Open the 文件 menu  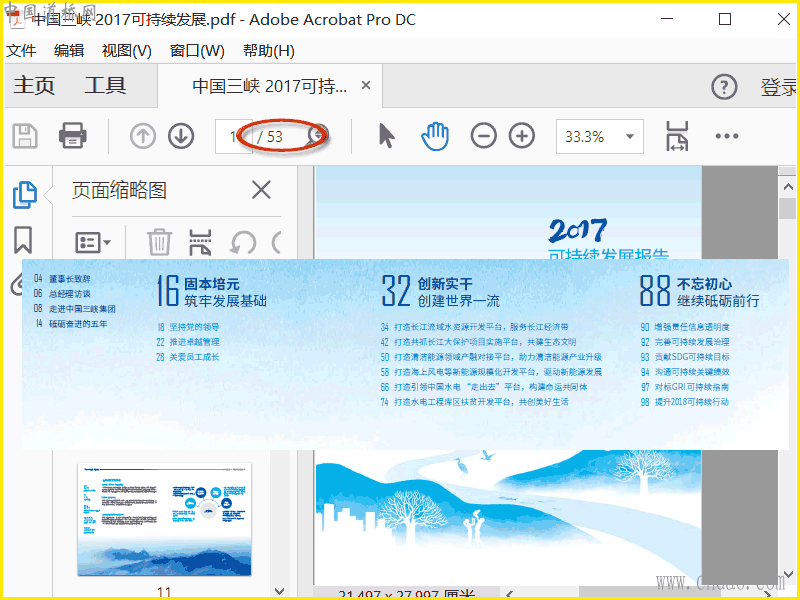coord(21,51)
